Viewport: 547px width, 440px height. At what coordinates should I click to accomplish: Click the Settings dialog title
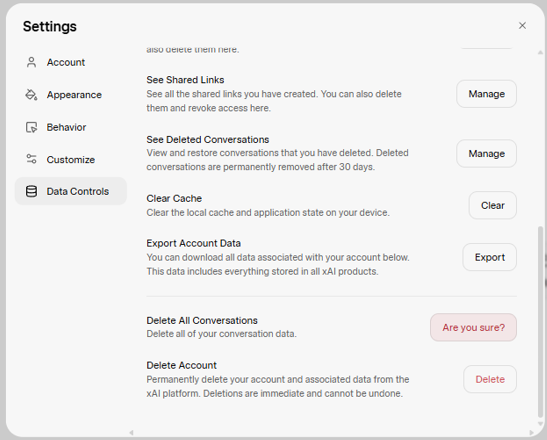(x=50, y=27)
